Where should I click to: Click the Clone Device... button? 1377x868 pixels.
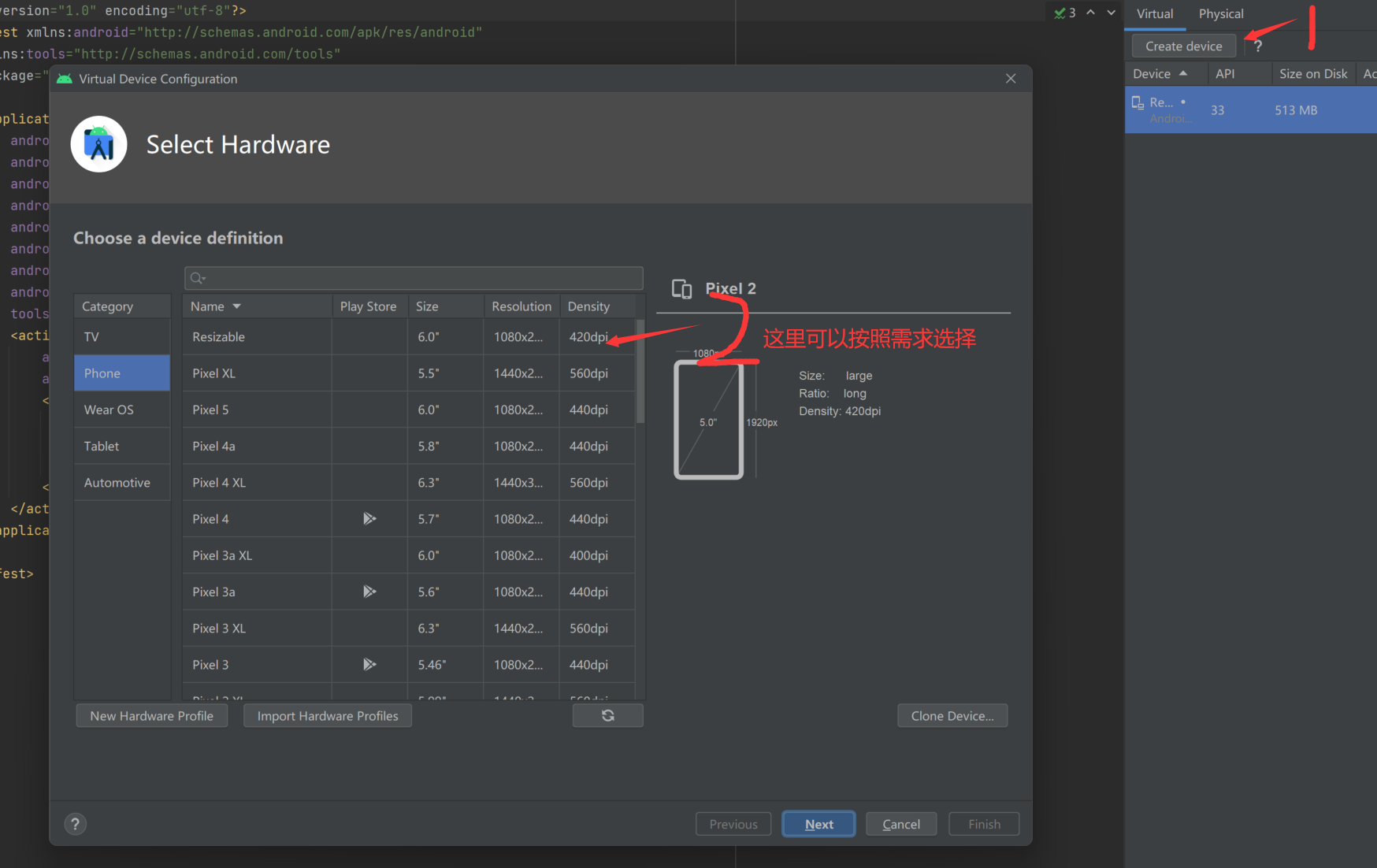click(952, 715)
